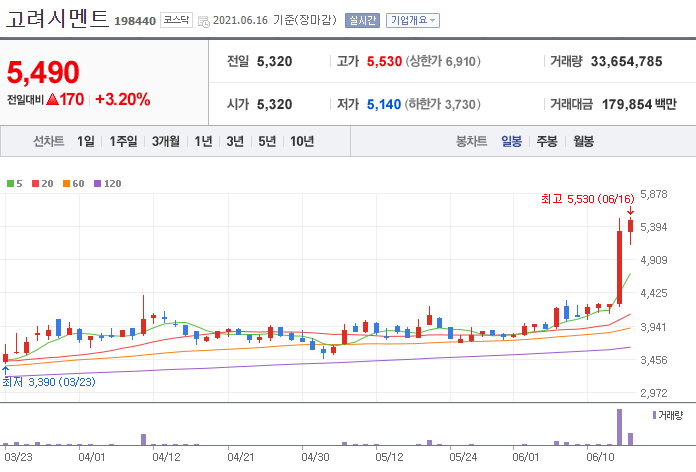Click the purple 거래량 legend marker
Viewport: 696px width, 472px height.
pyautogui.click(x=654, y=415)
